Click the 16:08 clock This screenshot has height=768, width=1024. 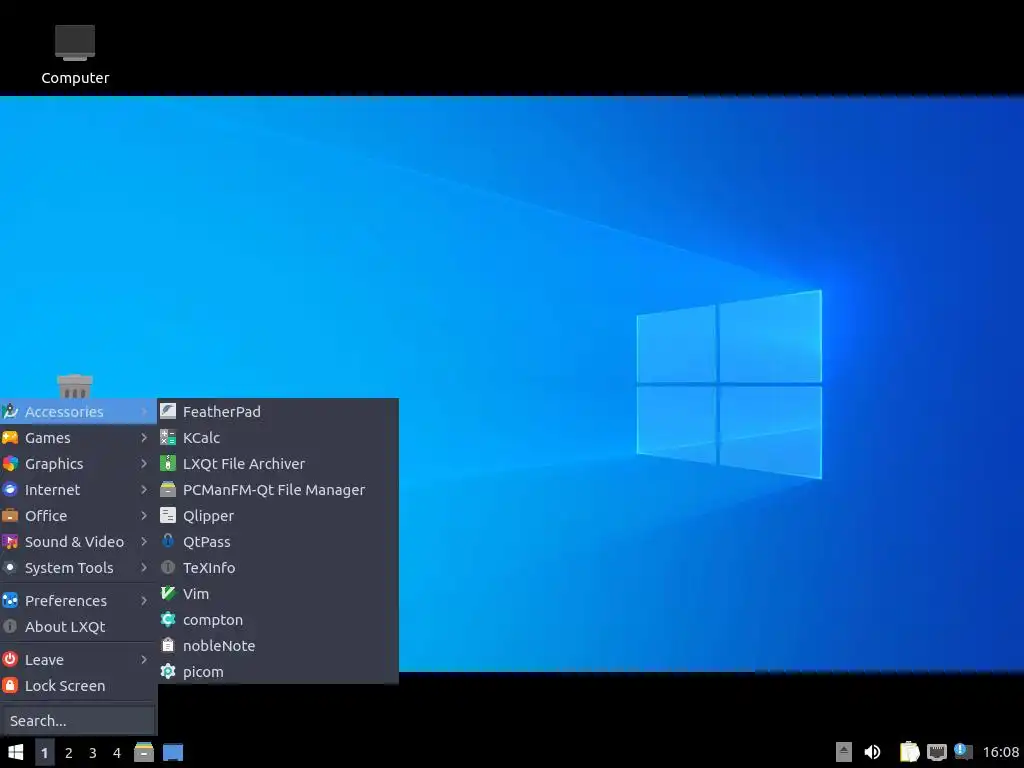pyautogui.click(x=1000, y=752)
